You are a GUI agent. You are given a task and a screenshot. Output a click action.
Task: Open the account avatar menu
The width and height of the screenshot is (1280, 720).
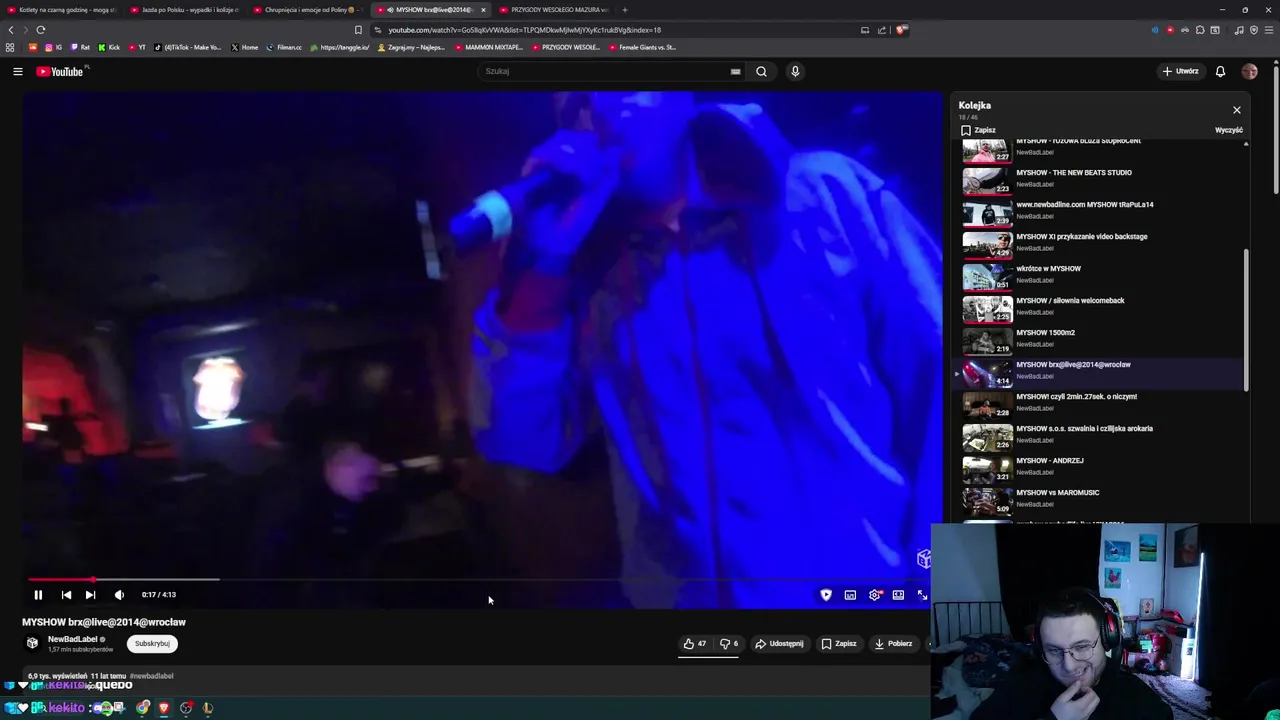coord(1249,71)
